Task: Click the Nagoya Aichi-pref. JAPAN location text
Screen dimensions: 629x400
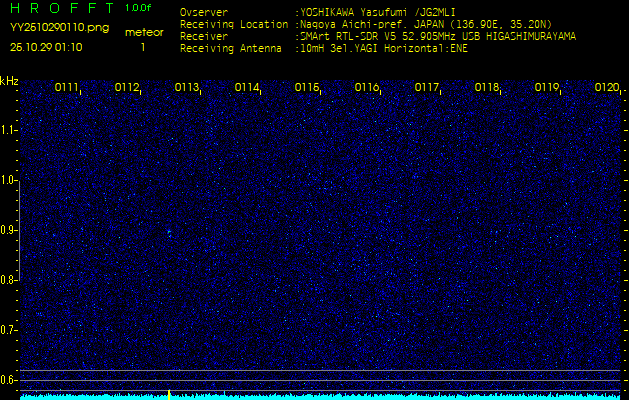Action: (x=426, y=24)
